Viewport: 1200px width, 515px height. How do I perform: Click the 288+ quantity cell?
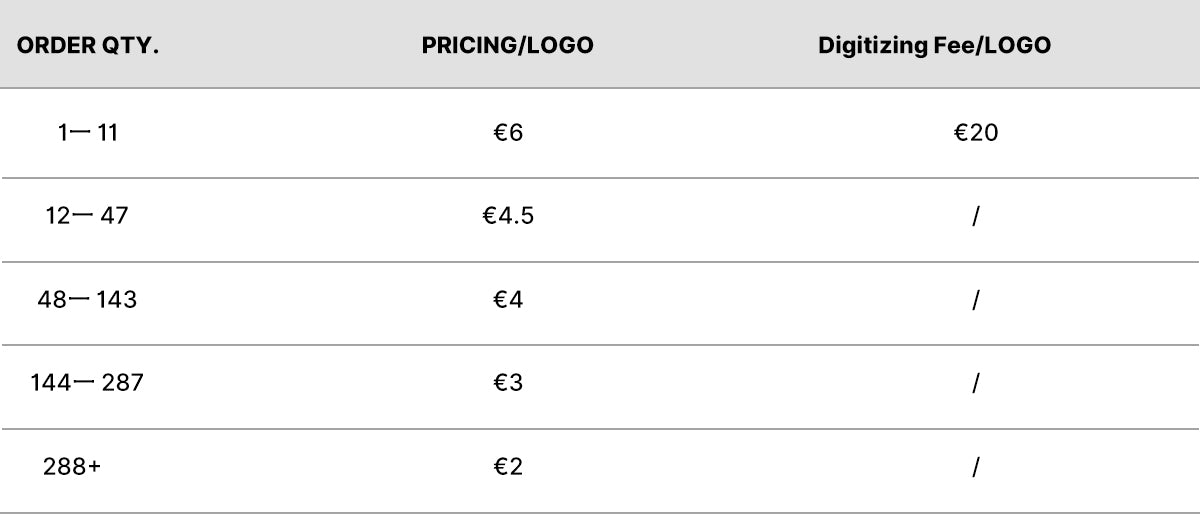[72, 466]
